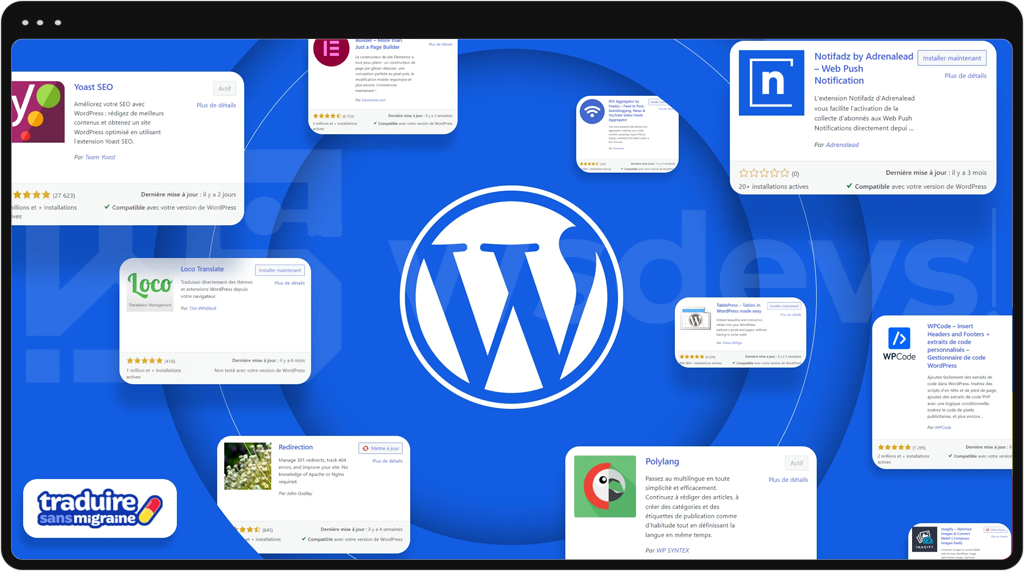Click the Traduire Sans Migraine logo
The image size is (1024, 571).
pyautogui.click(x=100, y=509)
